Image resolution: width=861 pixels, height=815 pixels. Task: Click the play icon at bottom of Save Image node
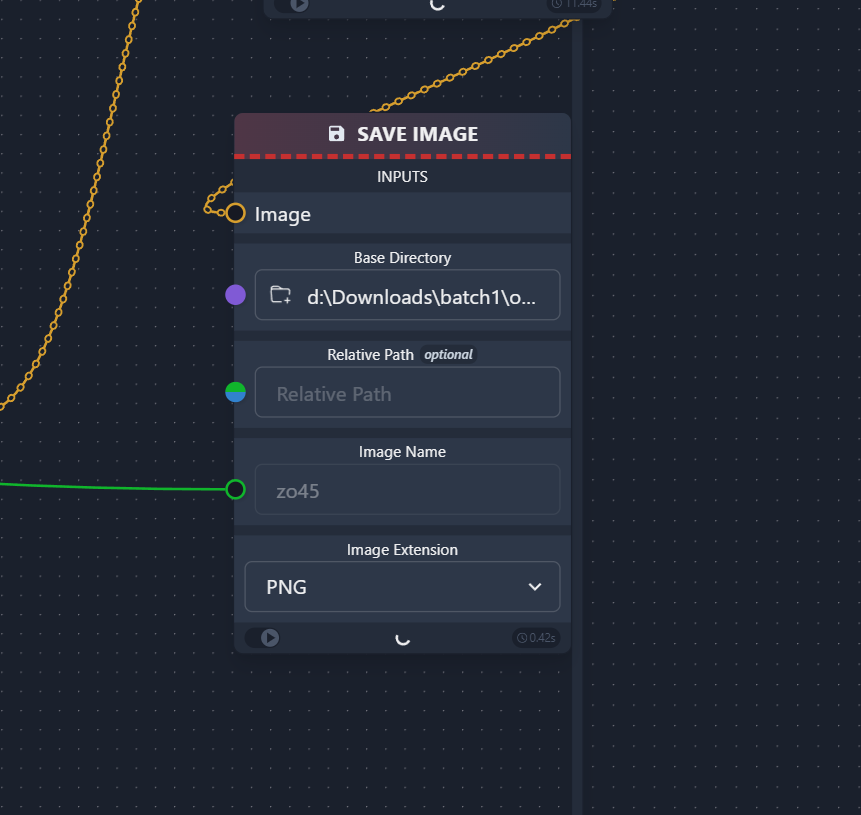pos(270,637)
